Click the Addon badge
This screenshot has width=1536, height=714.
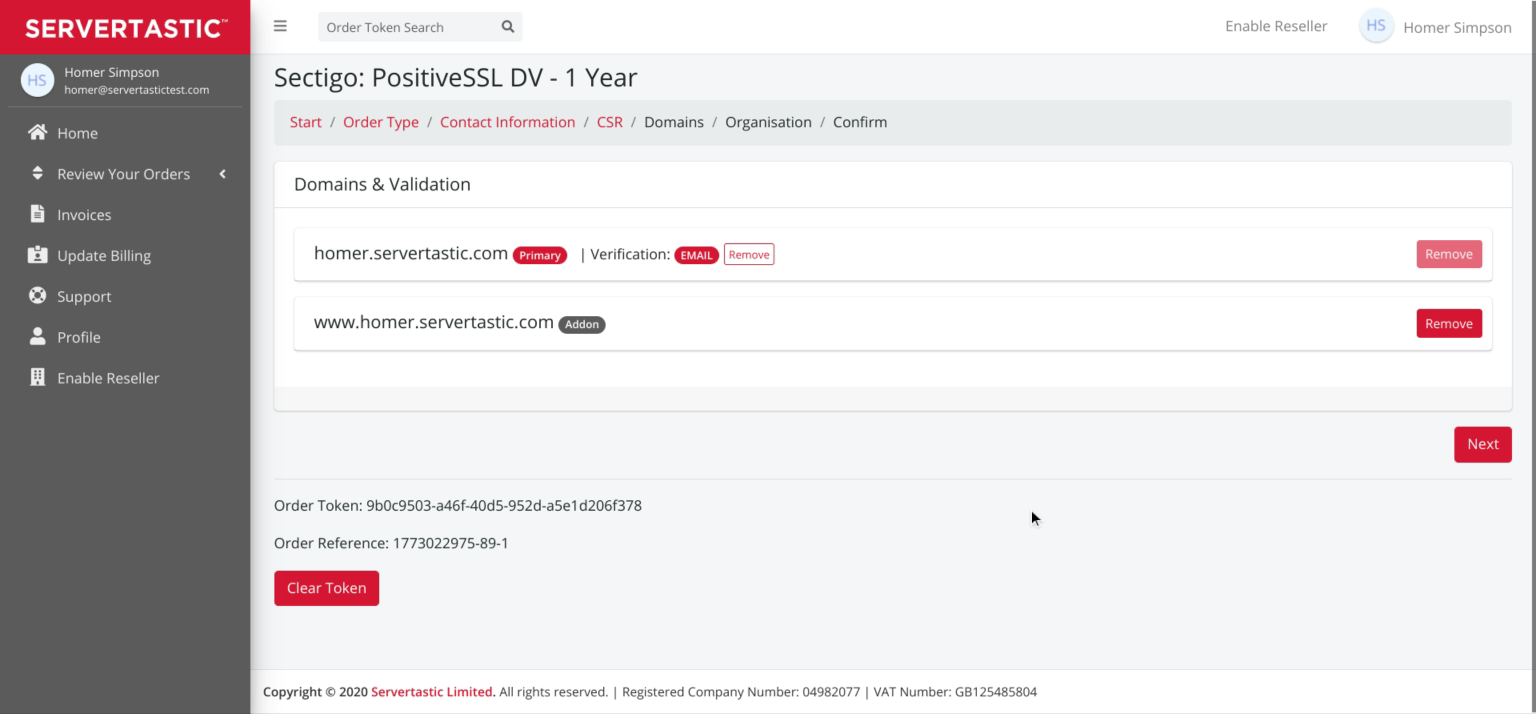(x=582, y=324)
